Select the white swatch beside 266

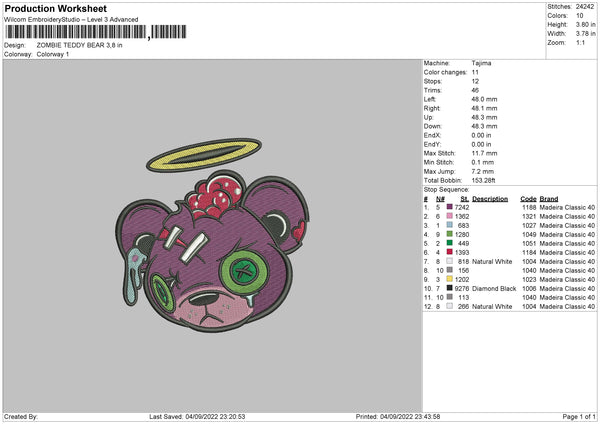[450, 306]
